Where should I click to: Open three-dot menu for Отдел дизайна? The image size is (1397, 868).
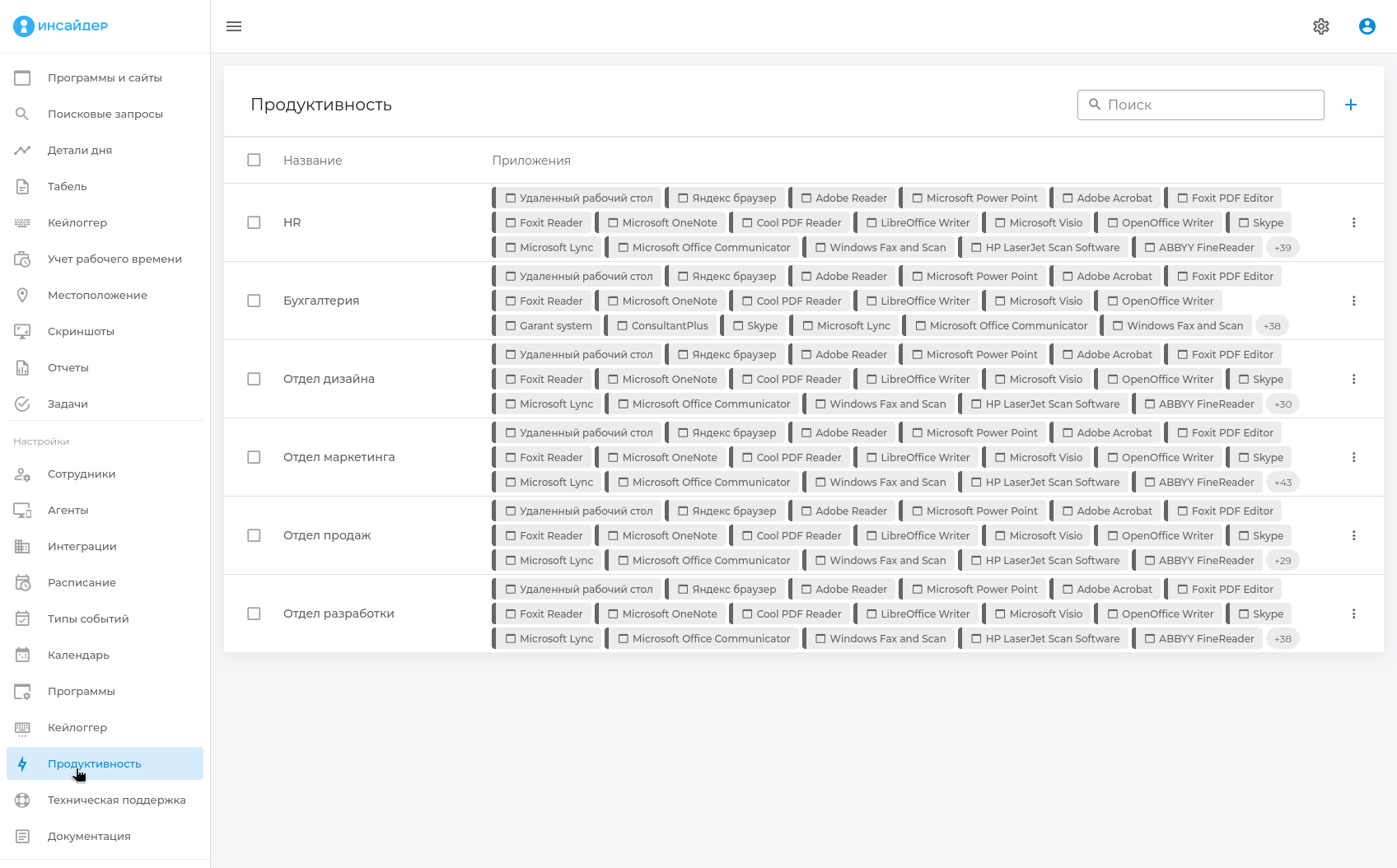click(x=1353, y=379)
